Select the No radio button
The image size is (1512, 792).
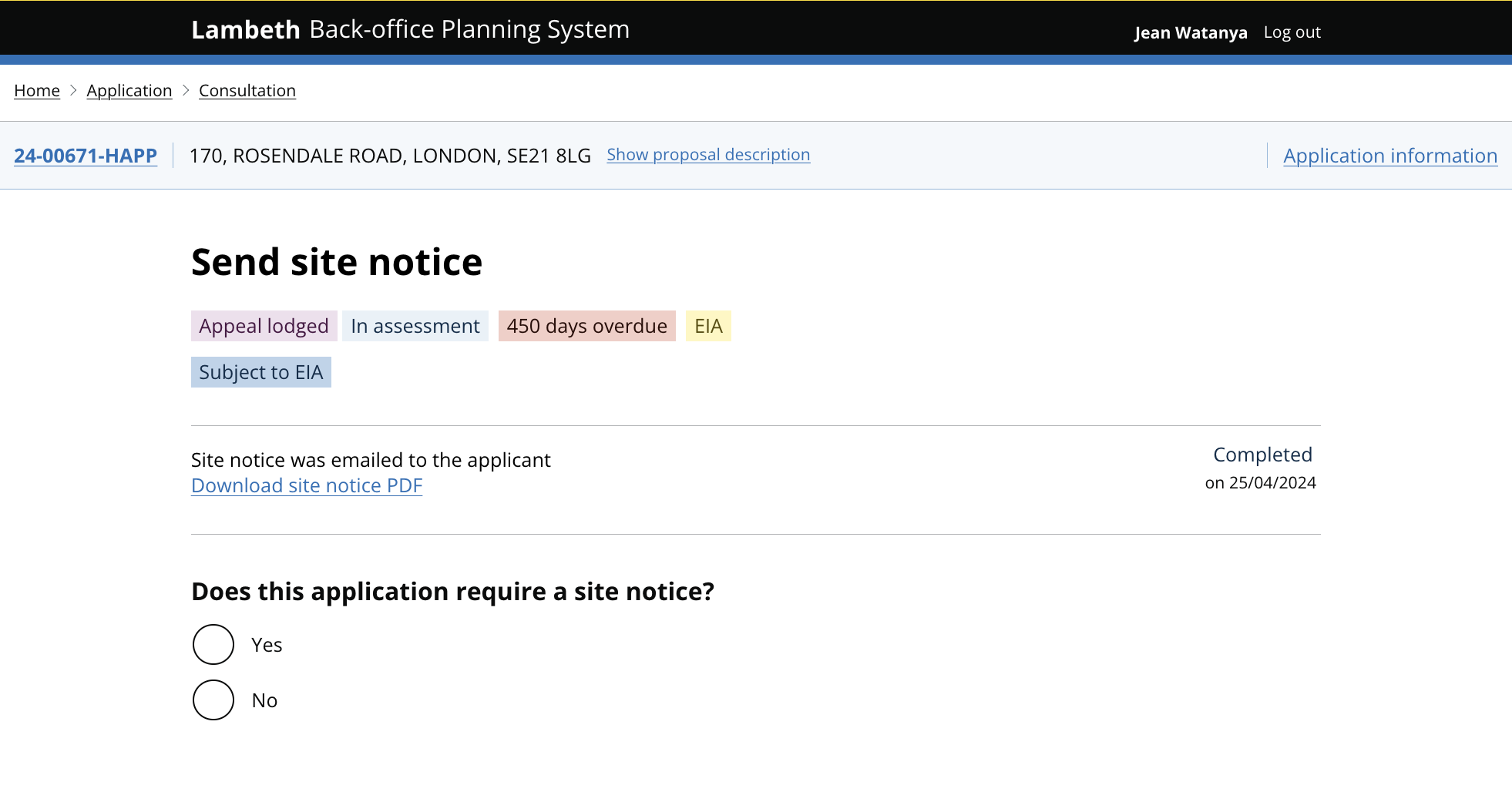(x=213, y=700)
